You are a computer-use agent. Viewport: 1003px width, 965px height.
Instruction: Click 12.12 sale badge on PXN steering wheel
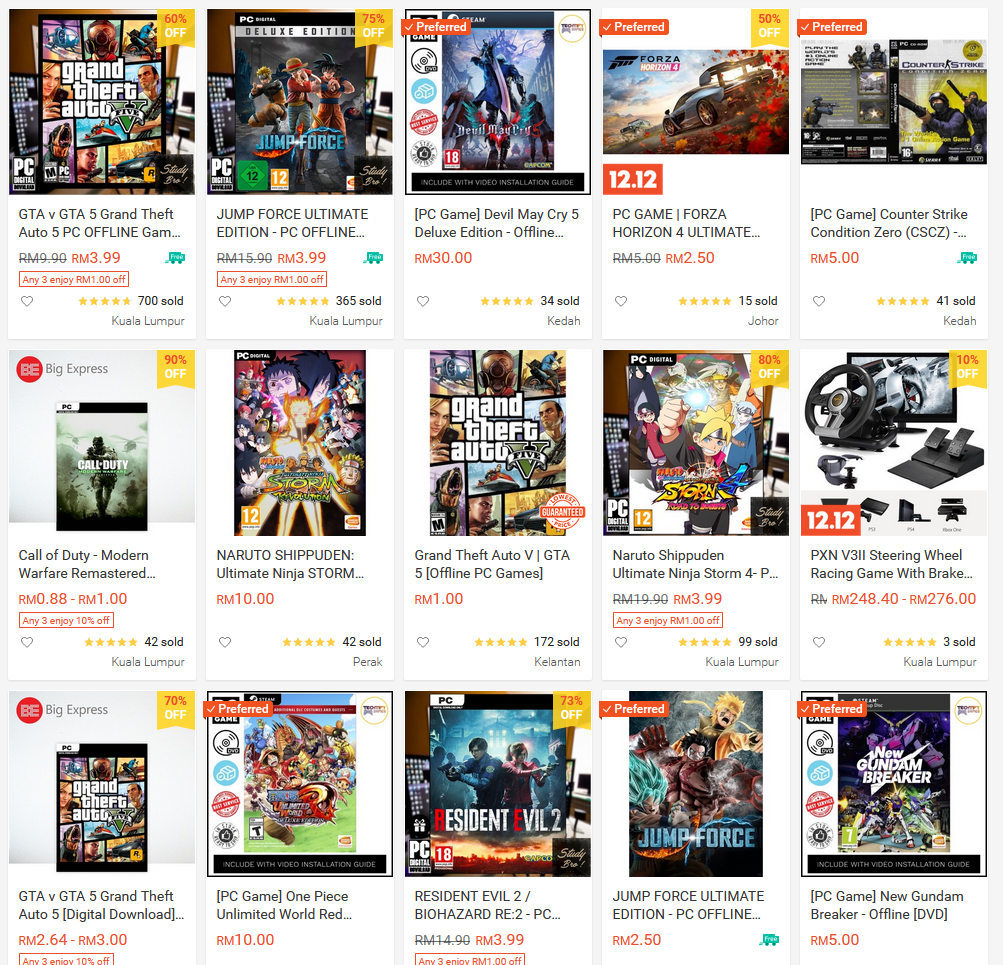point(830,520)
